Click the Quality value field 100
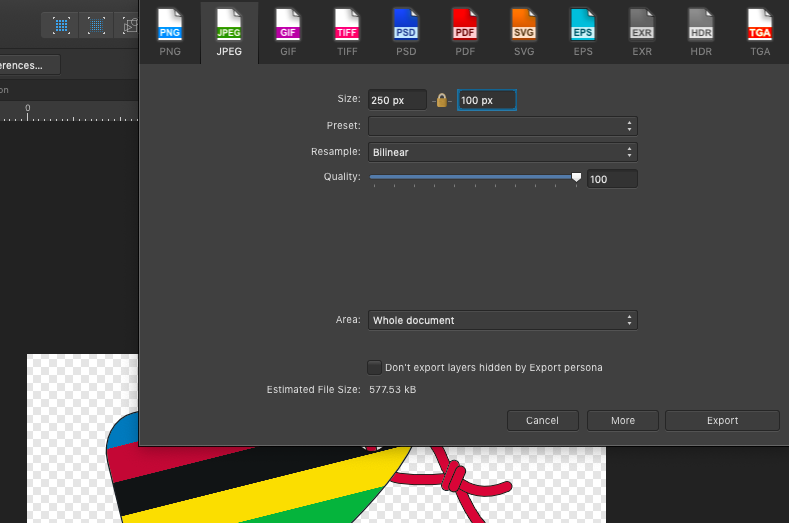This screenshot has height=523, width=789. tap(612, 179)
